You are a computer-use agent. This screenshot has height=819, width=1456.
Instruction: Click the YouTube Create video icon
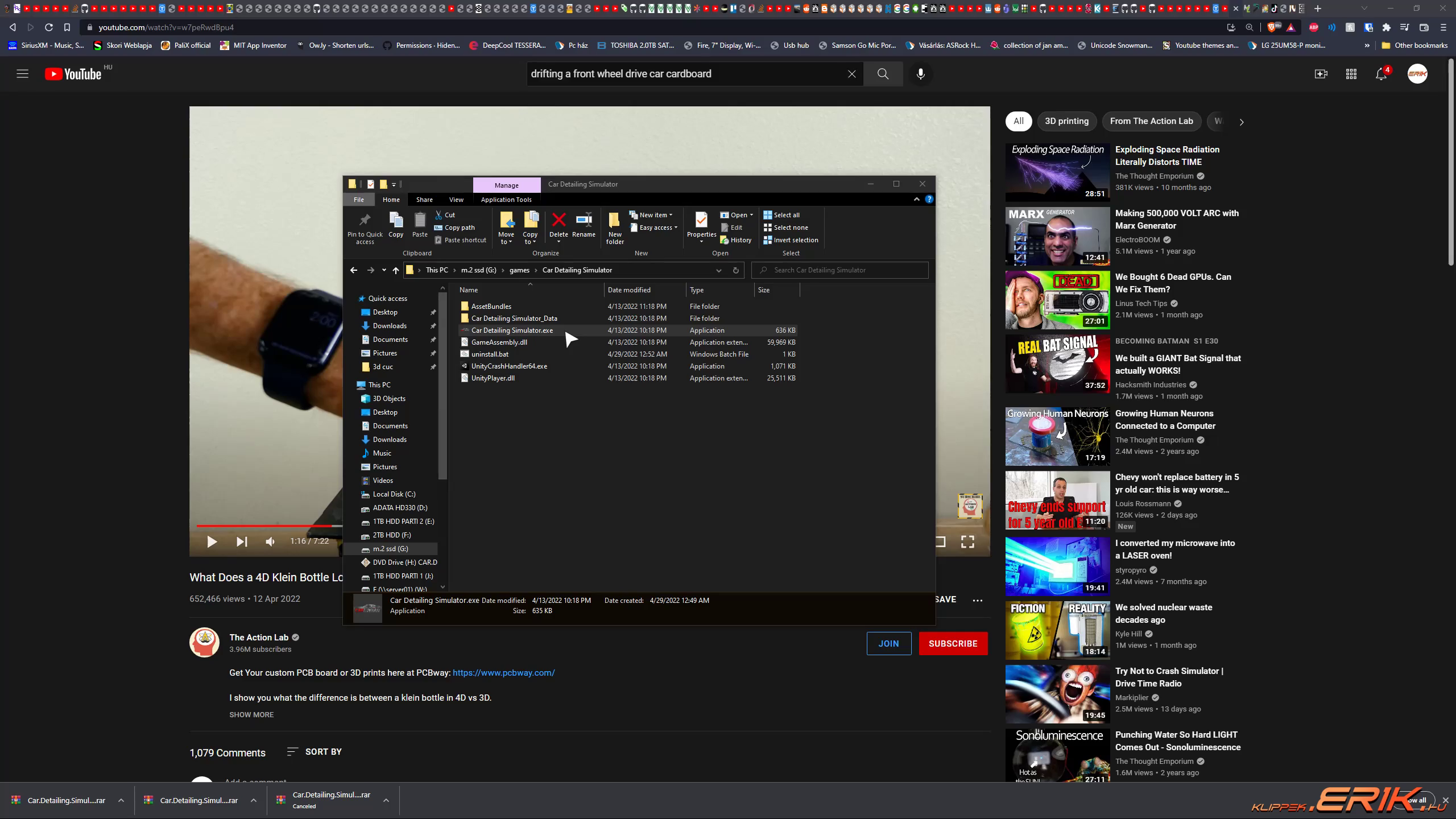(x=1321, y=74)
